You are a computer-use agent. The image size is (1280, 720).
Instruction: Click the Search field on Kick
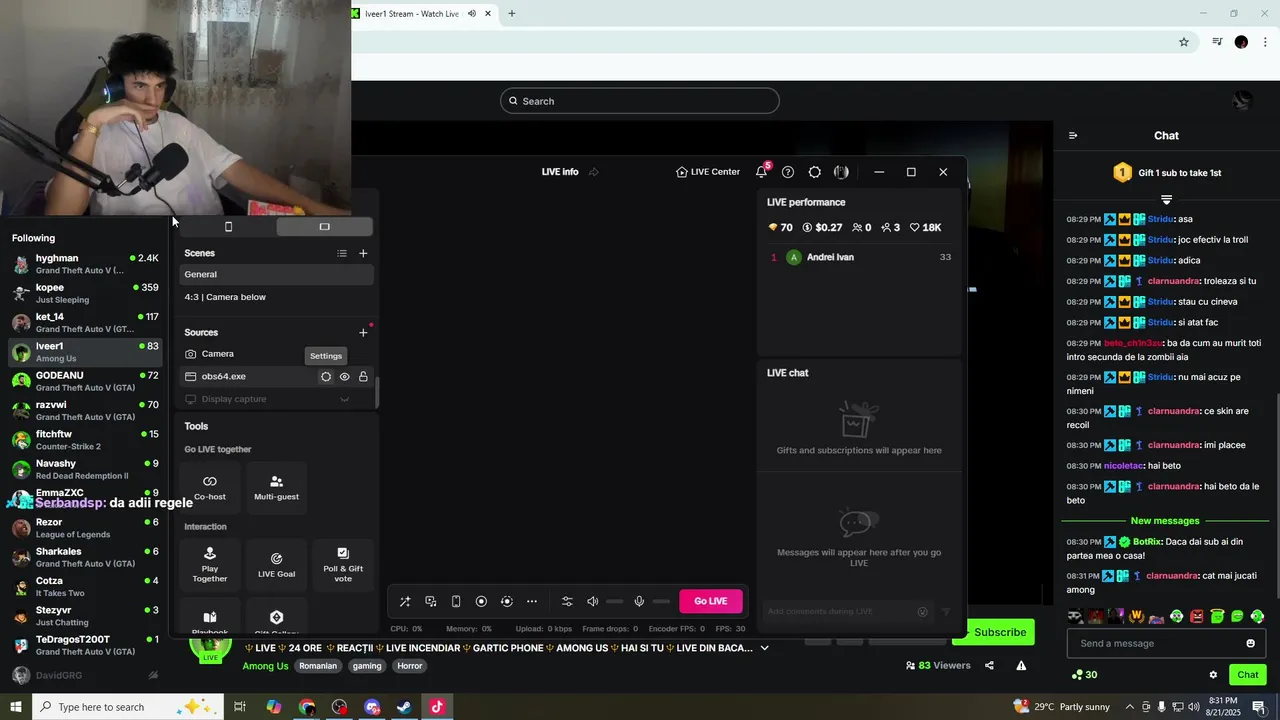tap(640, 101)
